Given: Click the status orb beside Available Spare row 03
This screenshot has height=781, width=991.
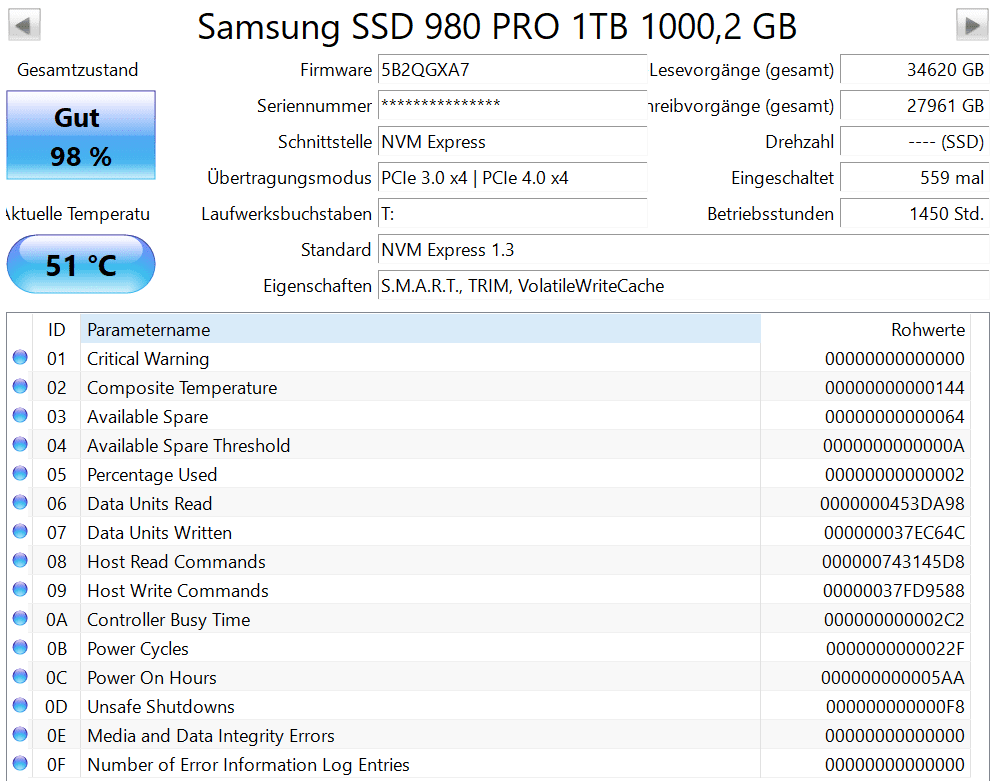Looking at the screenshot, I should click(x=20, y=416).
